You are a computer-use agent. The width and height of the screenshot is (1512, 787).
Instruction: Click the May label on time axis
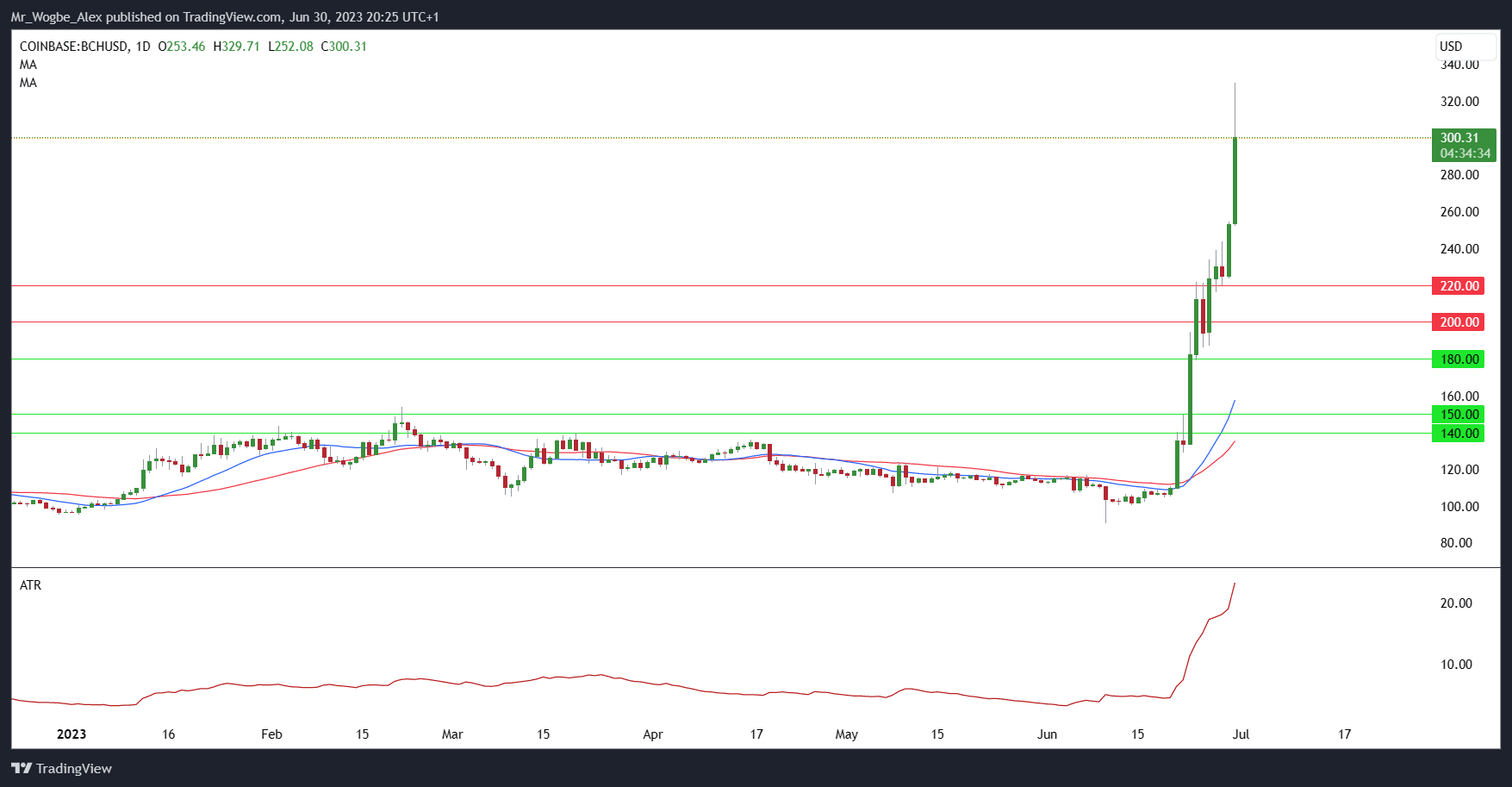pyautogui.click(x=847, y=734)
